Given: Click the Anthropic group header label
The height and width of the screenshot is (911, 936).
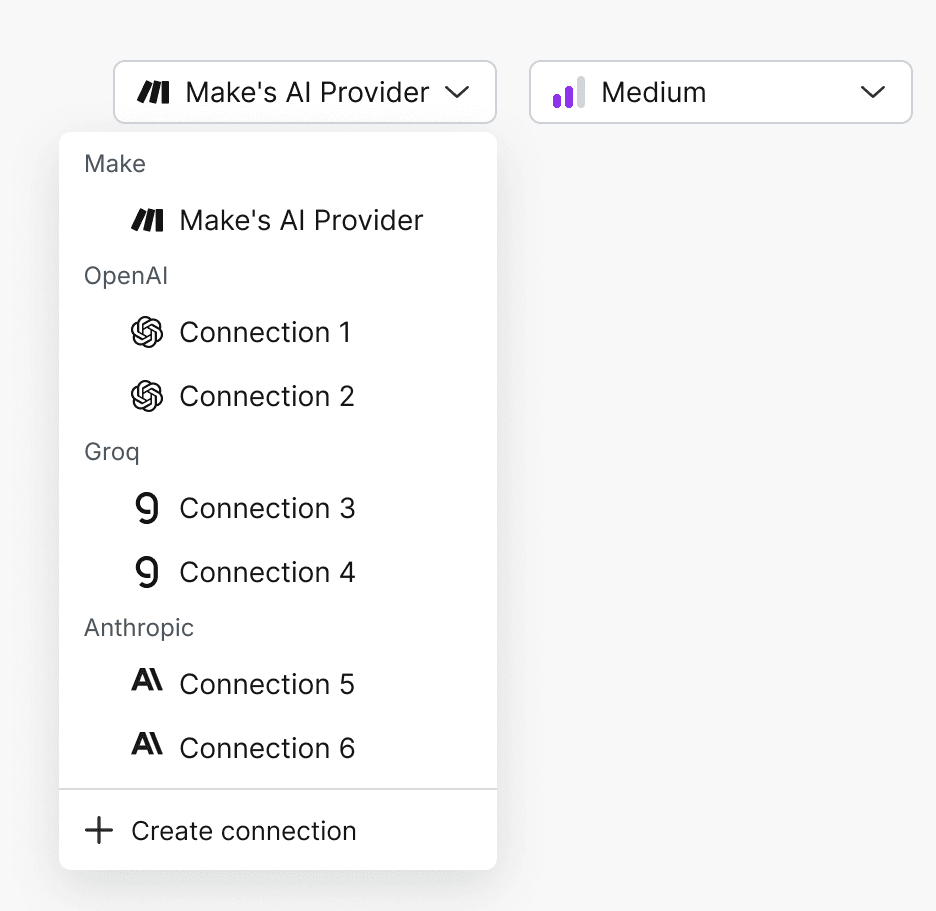Looking at the screenshot, I should (139, 628).
